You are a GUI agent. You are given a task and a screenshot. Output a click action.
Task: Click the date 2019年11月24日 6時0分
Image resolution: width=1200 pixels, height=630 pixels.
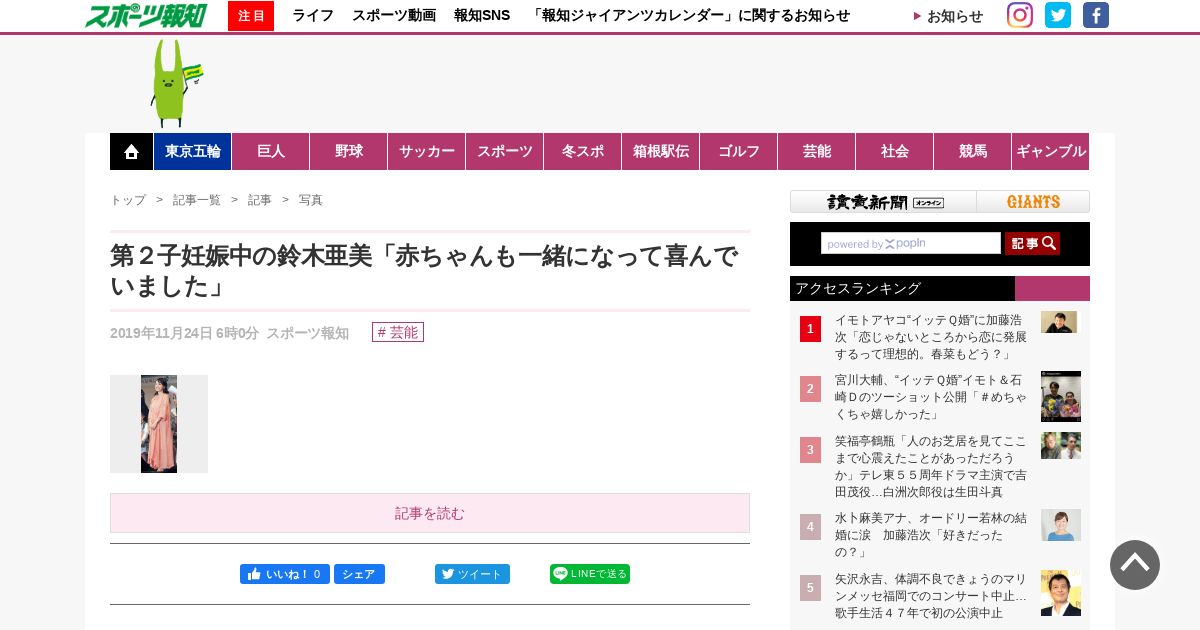tap(184, 333)
